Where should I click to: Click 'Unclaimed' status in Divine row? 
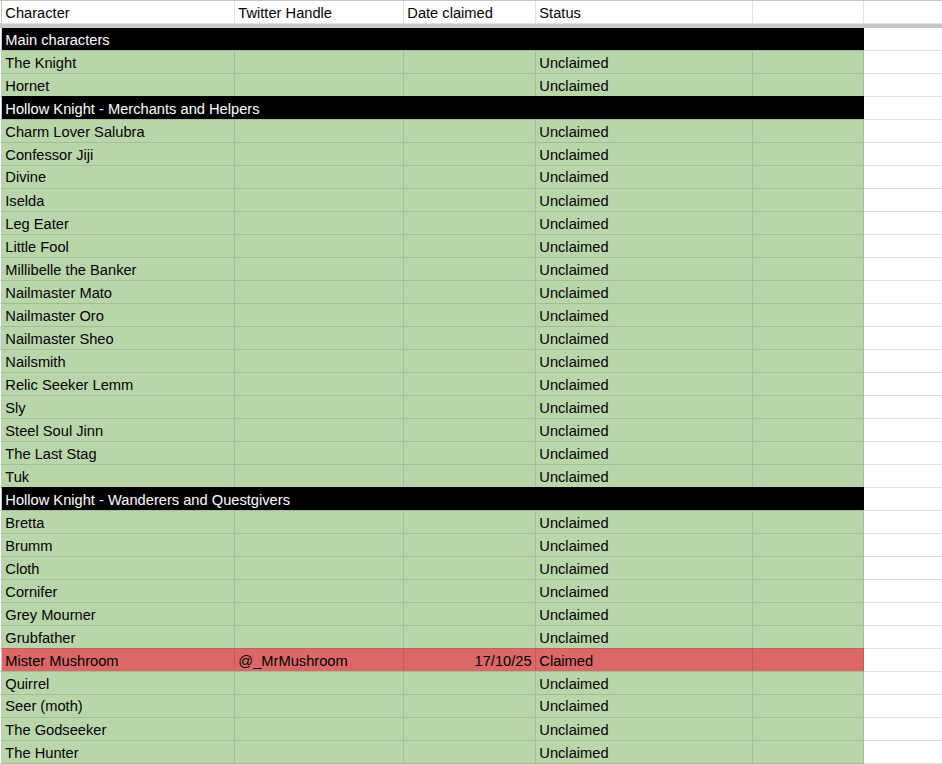pos(644,177)
